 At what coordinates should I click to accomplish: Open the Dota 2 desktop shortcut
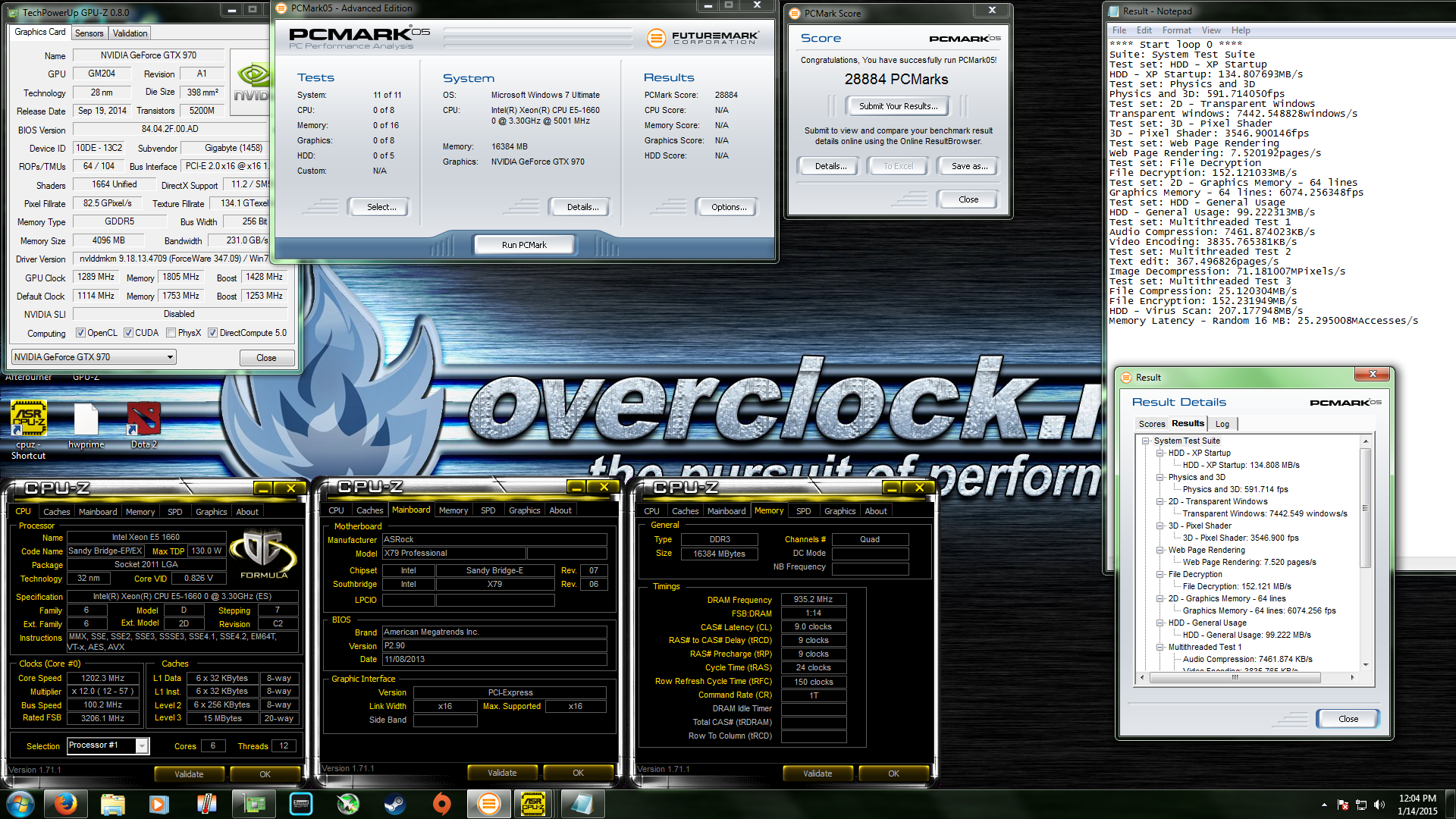[144, 425]
